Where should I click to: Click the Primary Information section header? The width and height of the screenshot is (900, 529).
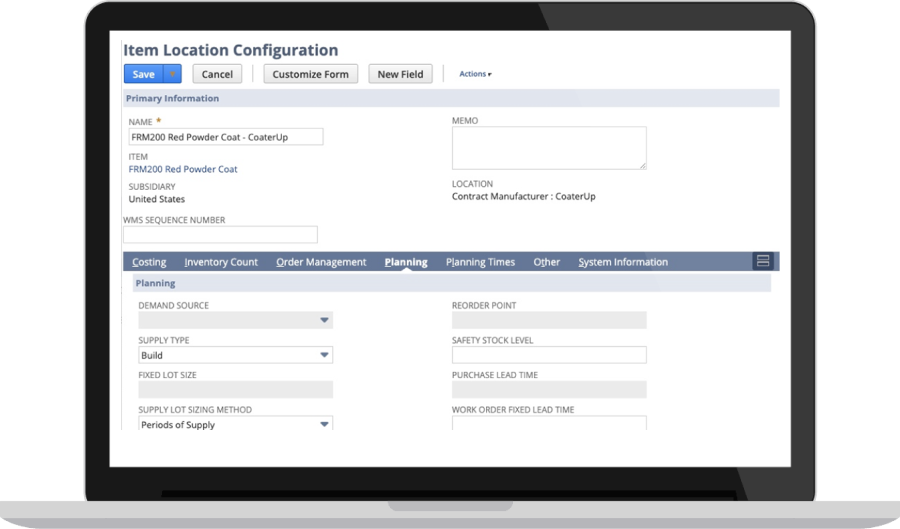[451, 98]
